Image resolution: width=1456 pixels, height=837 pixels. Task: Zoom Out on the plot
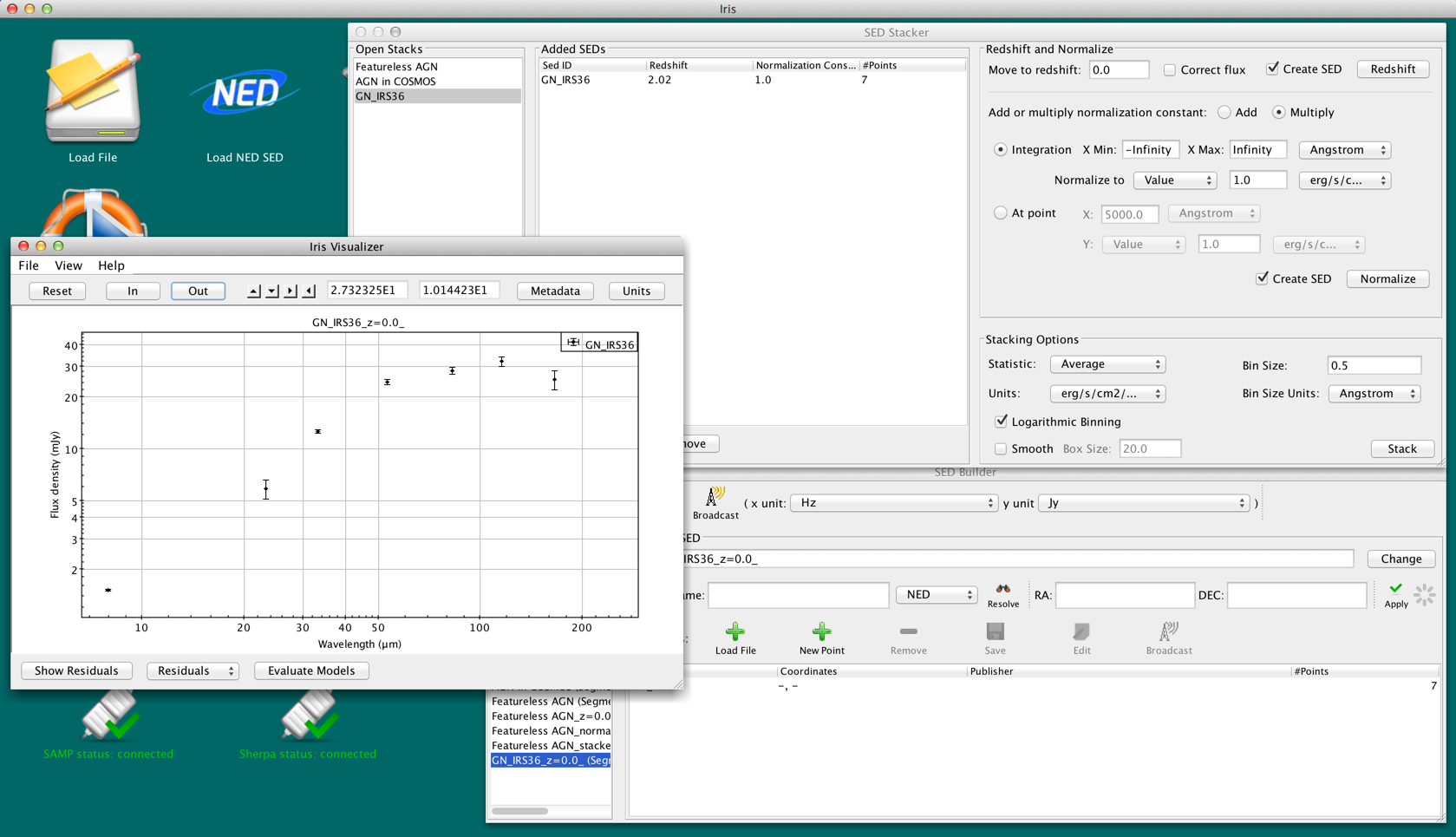click(198, 291)
